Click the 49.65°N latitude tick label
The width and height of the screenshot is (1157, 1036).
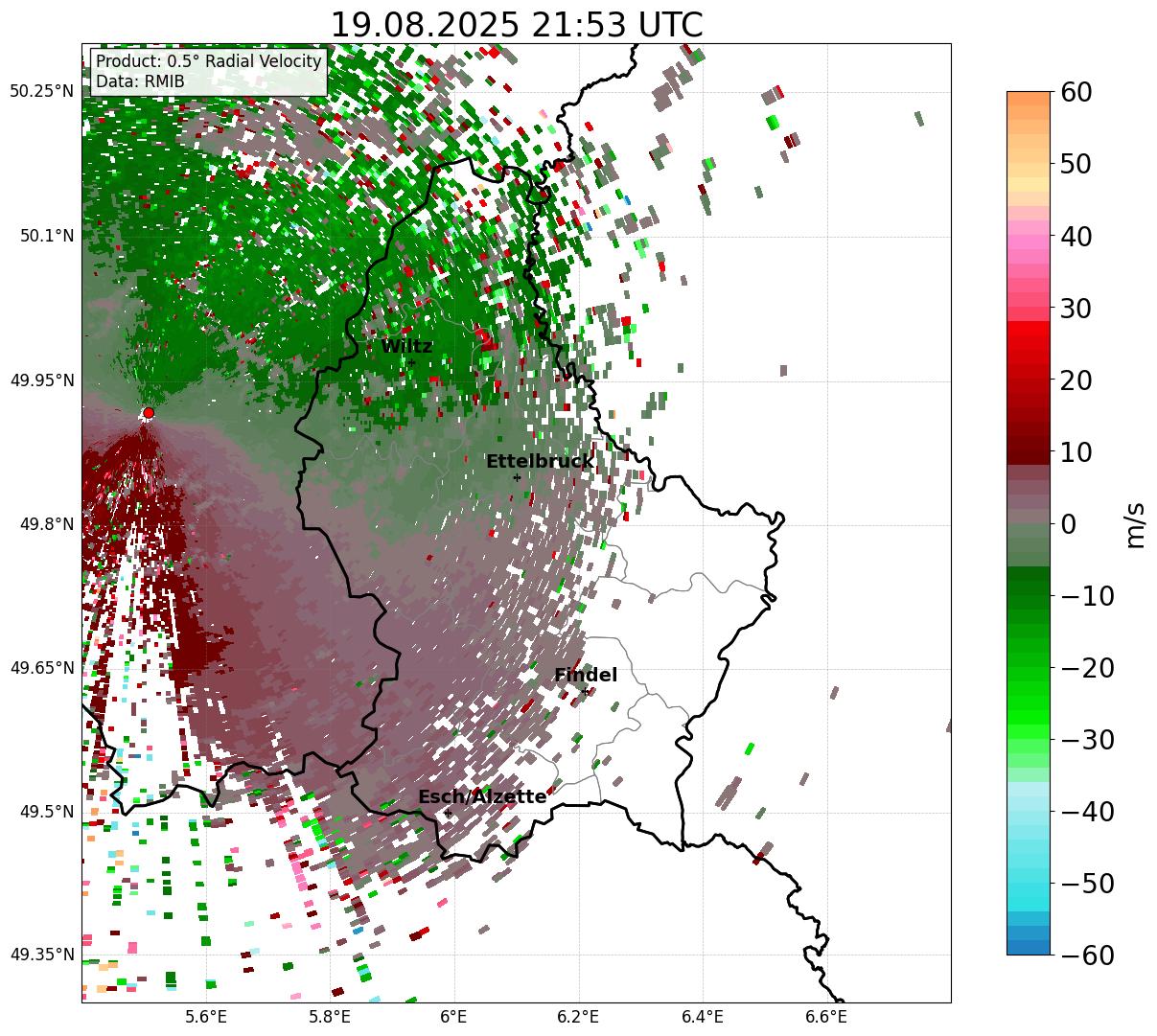click(x=42, y=668)
